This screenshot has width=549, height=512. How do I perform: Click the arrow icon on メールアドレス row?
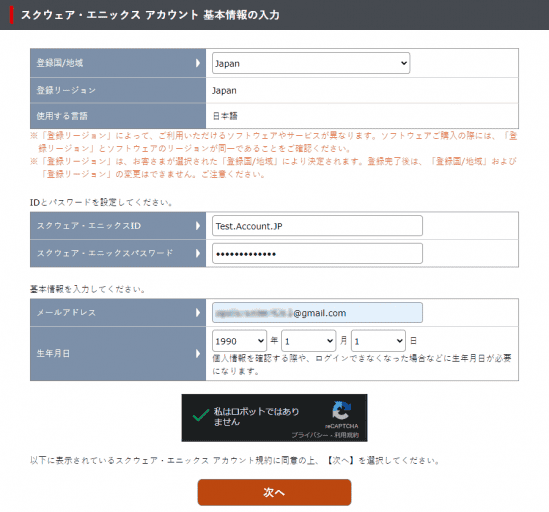pyautogui.click(x=198, y=312)
